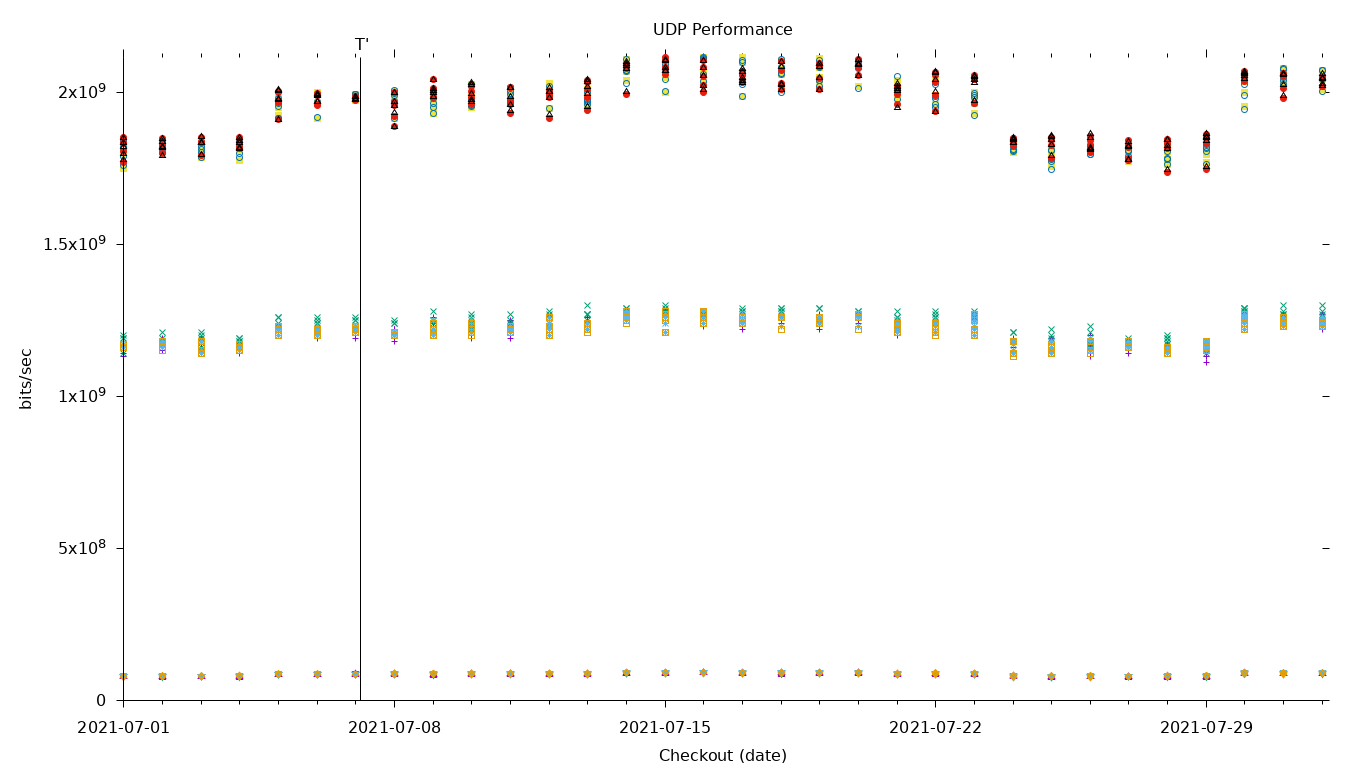Click the 2021-07-01 date label
The width and height of the screenshot is (1360, 768).
pos(124,728)
